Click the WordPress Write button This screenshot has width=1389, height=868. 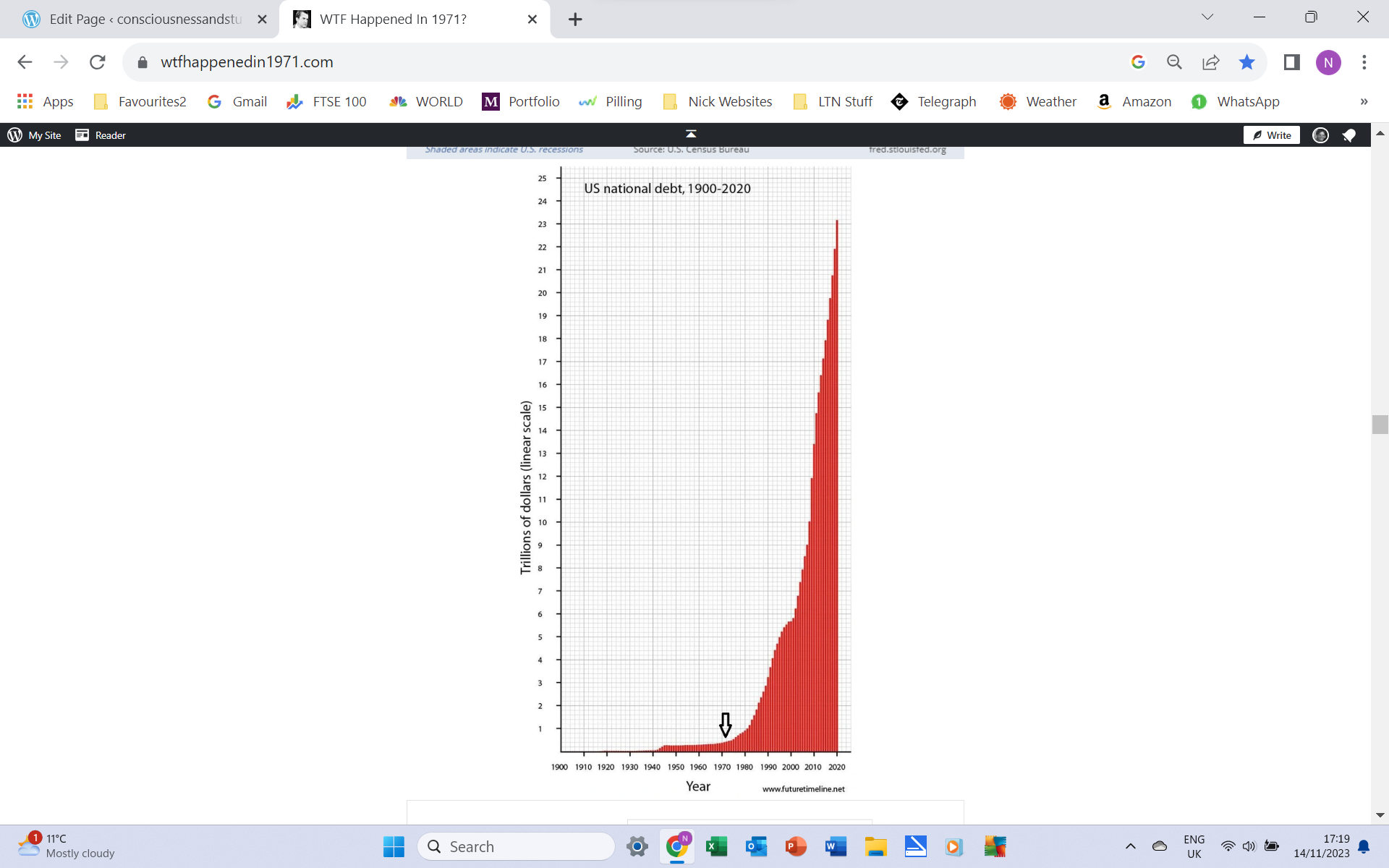pos(1272,135)
